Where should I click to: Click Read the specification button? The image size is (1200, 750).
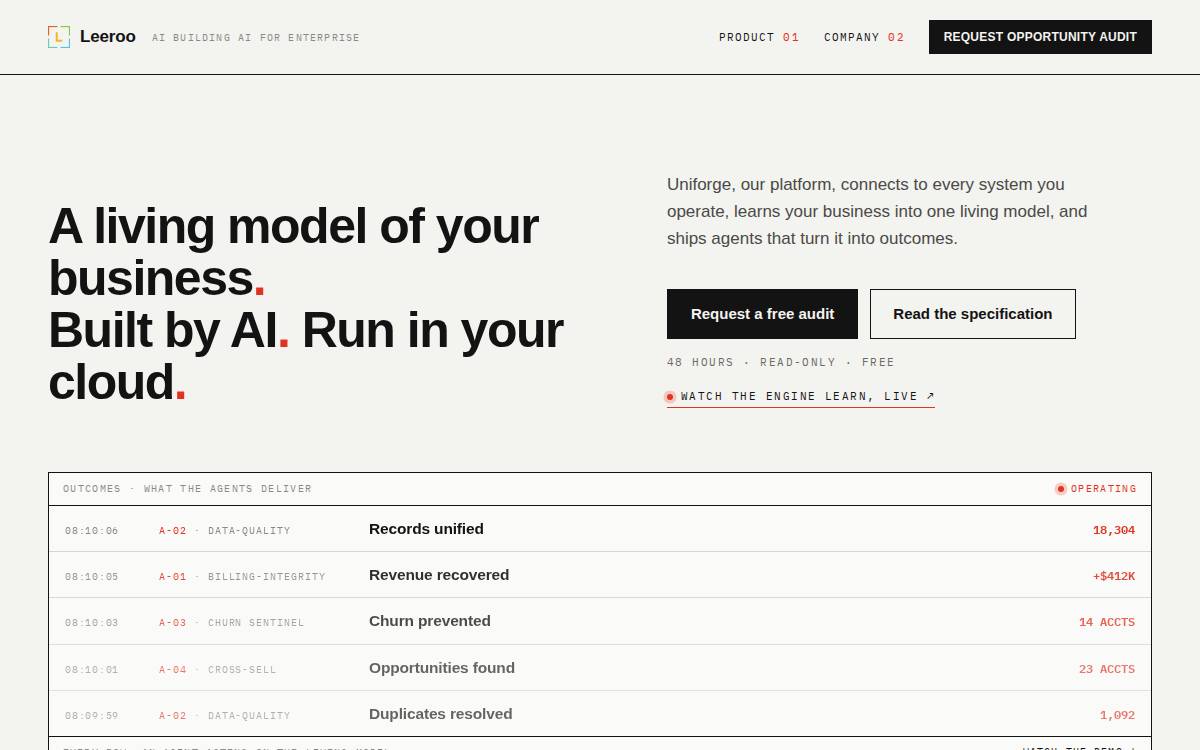pyautogui.click(x=973, y=314)
